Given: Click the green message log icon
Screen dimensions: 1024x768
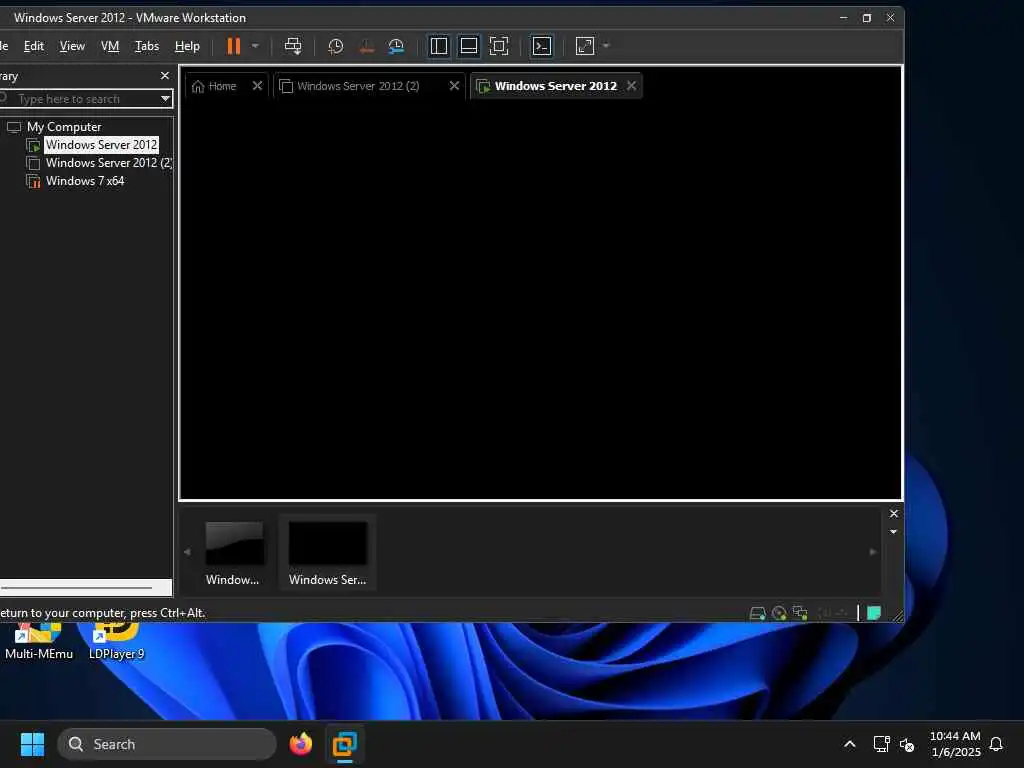Looking at the screenshot, I should (x=874, y=613).
